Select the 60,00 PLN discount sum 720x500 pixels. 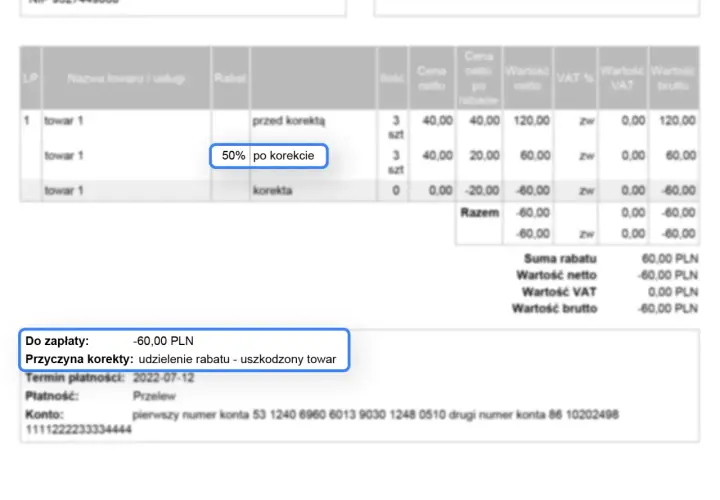pyautogui.click(x=670, y=258)
